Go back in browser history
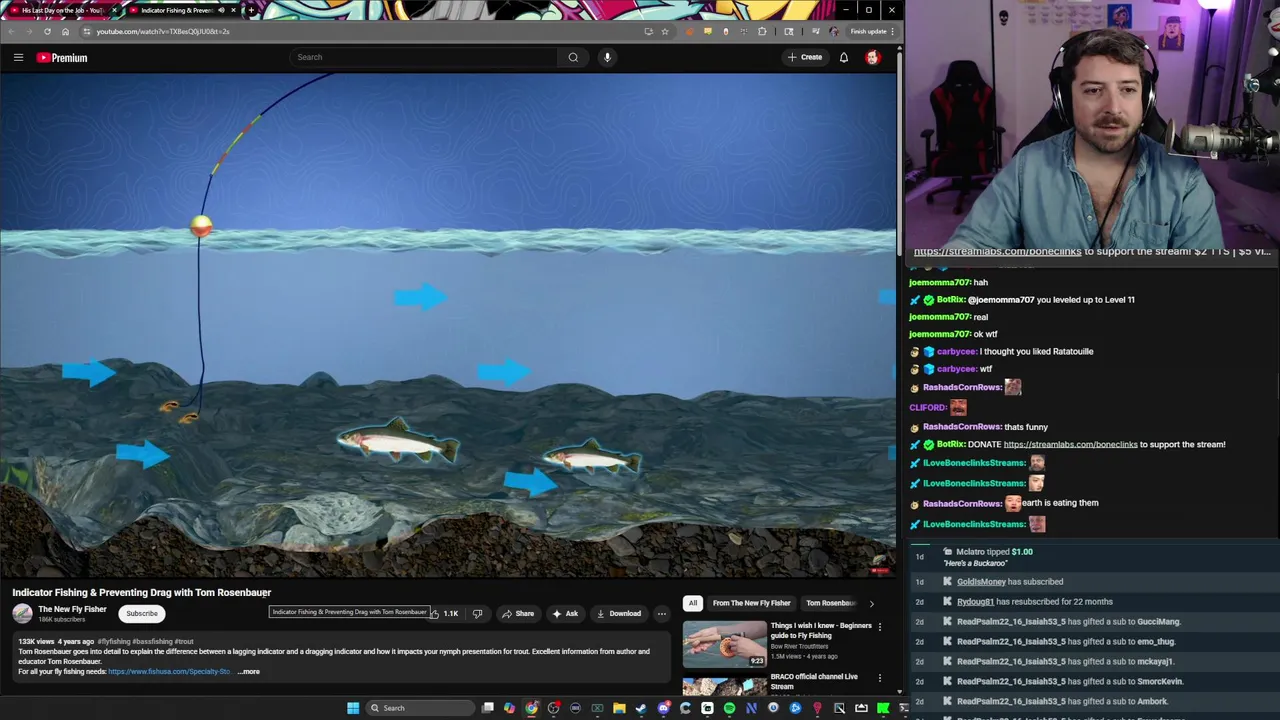Viewport: 1280px width, 720px height. point(11,31)
